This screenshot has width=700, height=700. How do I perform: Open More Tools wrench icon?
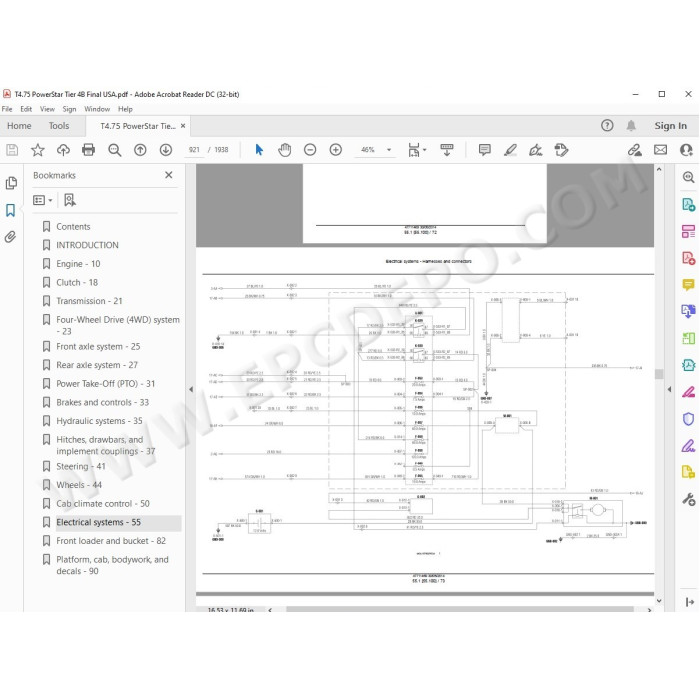pos(688,499)
